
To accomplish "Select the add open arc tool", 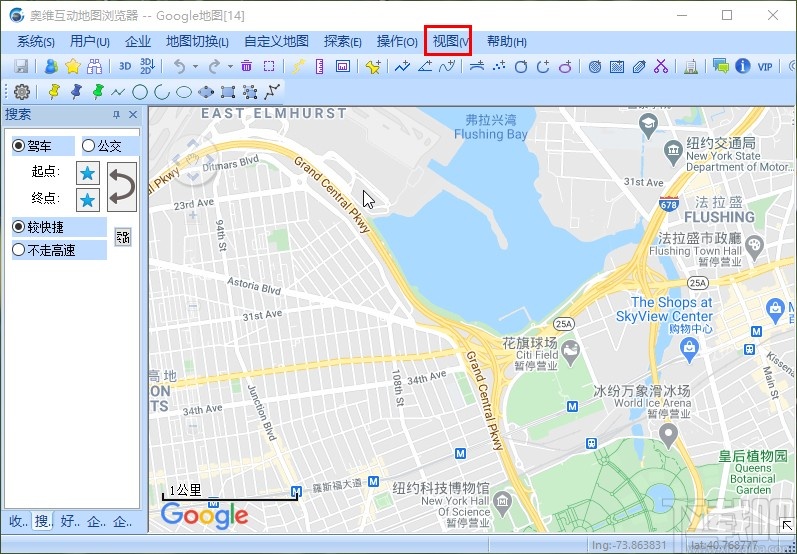I will (x=543, y=66).
